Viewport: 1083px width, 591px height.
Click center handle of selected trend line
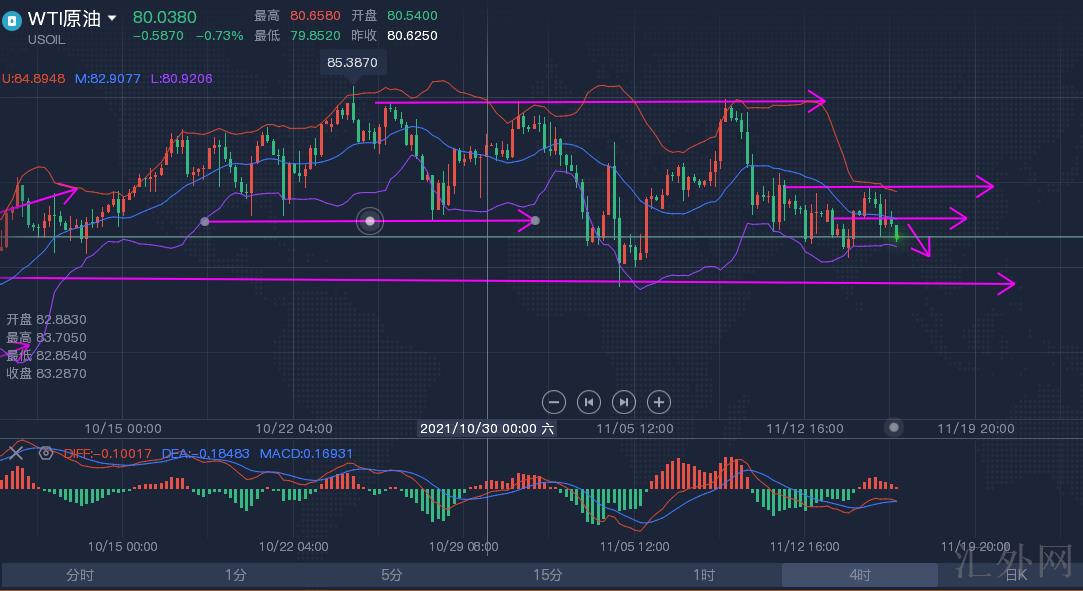pos(370,220)
